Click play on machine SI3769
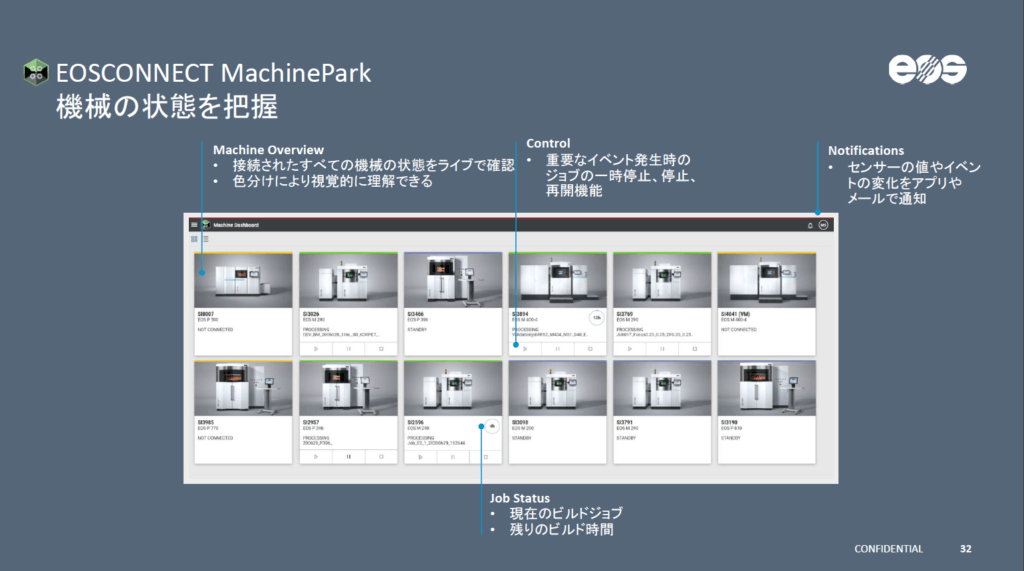 630,349
